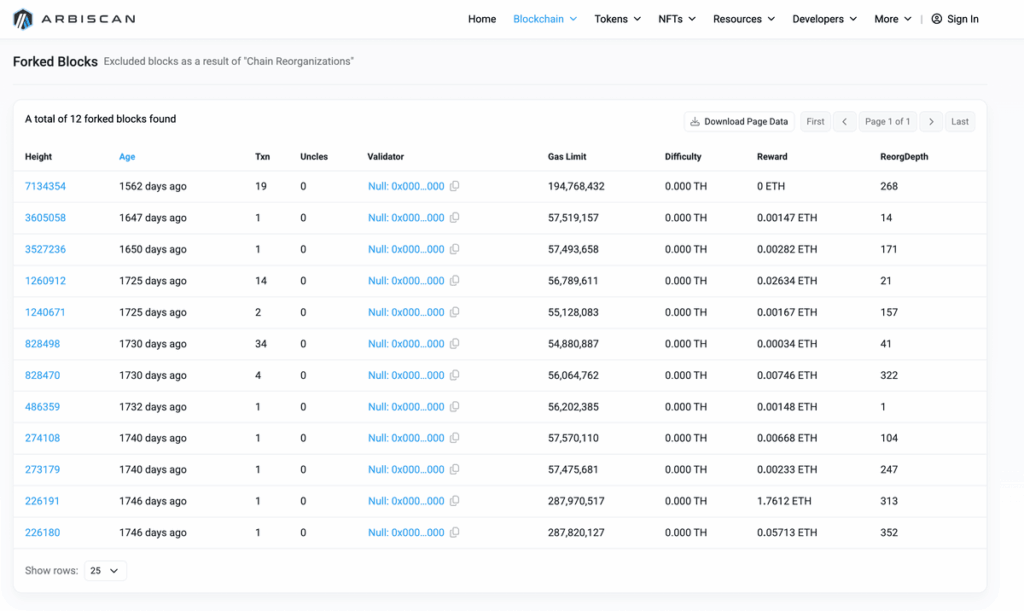Click the Forked Blocks page heading
This screenshot has height=611, width=1024.
pyautogui.click(x=56, y=61)
